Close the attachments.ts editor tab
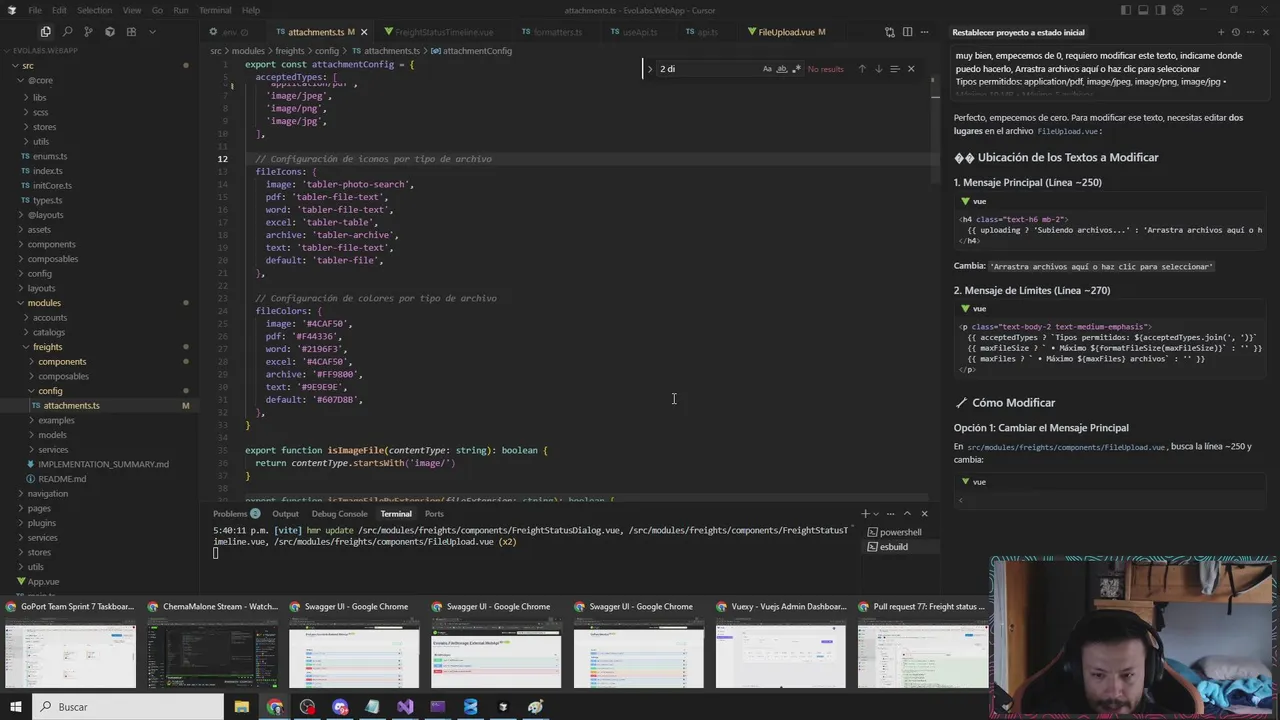 363,32
